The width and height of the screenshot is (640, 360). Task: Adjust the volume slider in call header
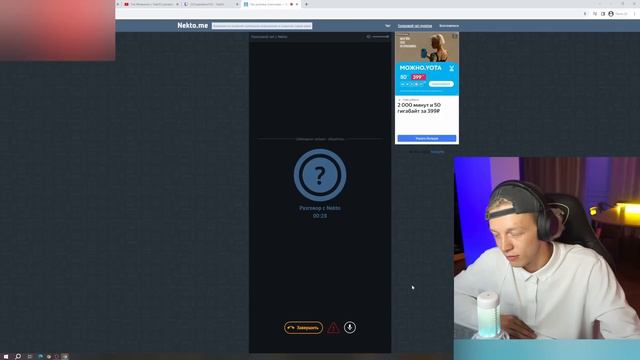tap(380, 37)
